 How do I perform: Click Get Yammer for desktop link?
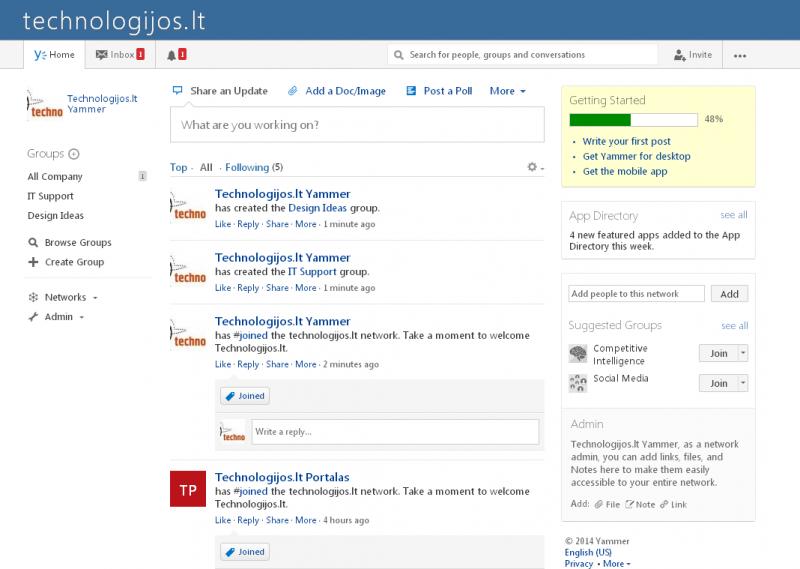pyautogui.click(x=637, y=156)
